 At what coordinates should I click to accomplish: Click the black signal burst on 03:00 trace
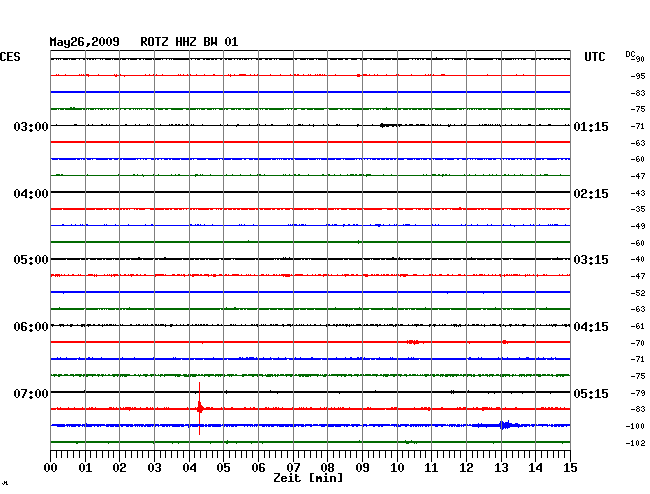coord(390,125)
